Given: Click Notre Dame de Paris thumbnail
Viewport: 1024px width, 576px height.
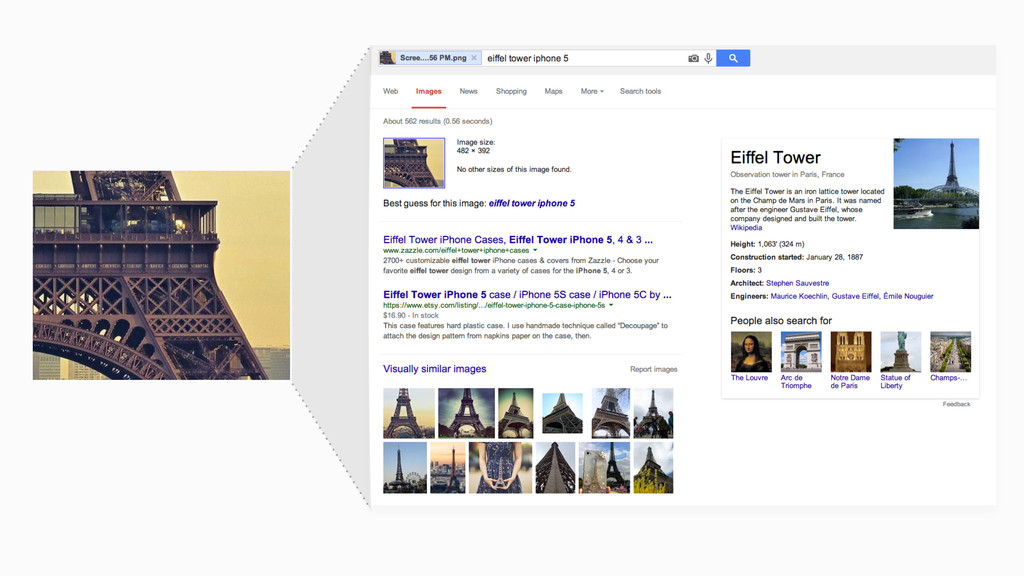Looking at the screenshot, I should (850, 351).
